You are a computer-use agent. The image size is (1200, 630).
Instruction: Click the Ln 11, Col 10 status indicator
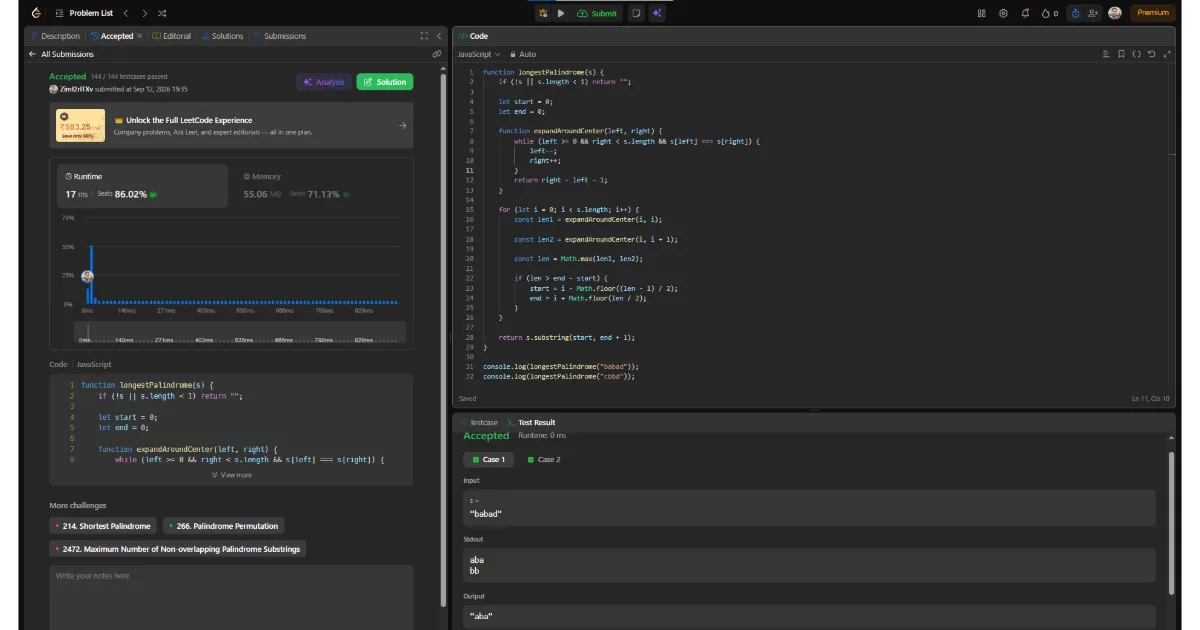(x=1151, y=398)
